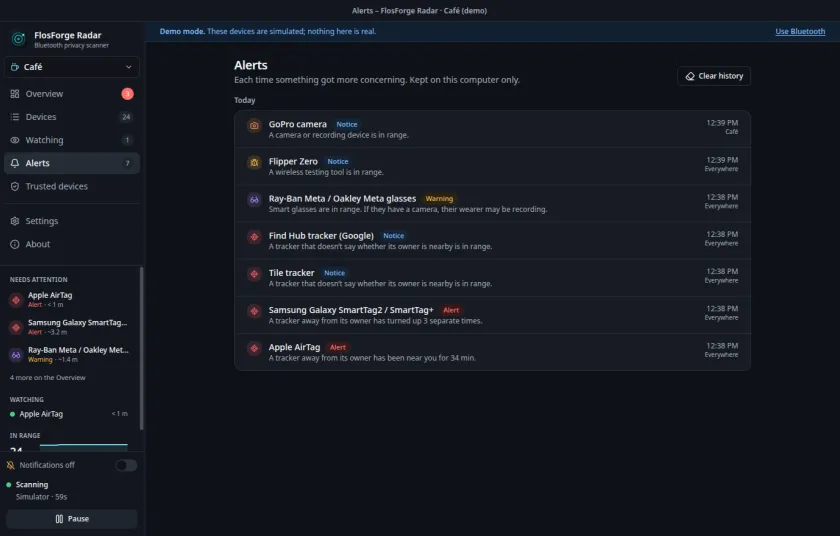
Task: Toggle the Notifications off switch
Action: [x=126, y=465]
